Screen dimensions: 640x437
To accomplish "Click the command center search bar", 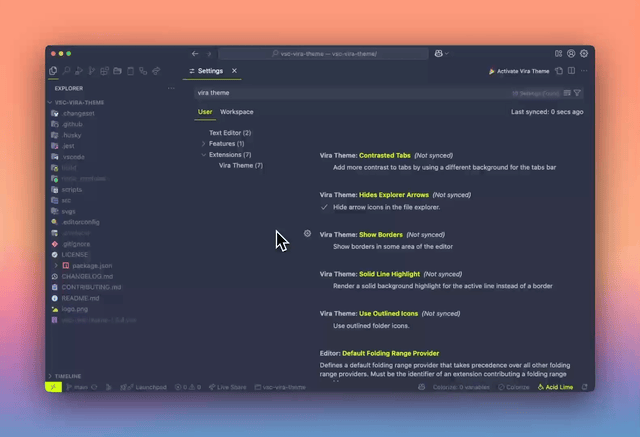I will (x=323, y=53).
